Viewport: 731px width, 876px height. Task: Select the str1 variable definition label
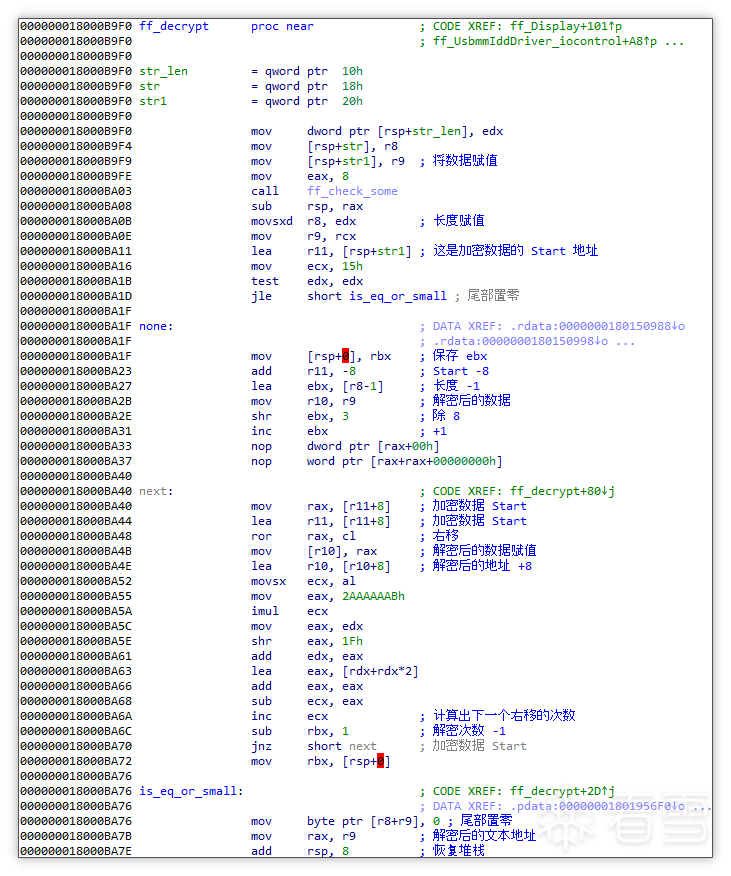point(153,101)
